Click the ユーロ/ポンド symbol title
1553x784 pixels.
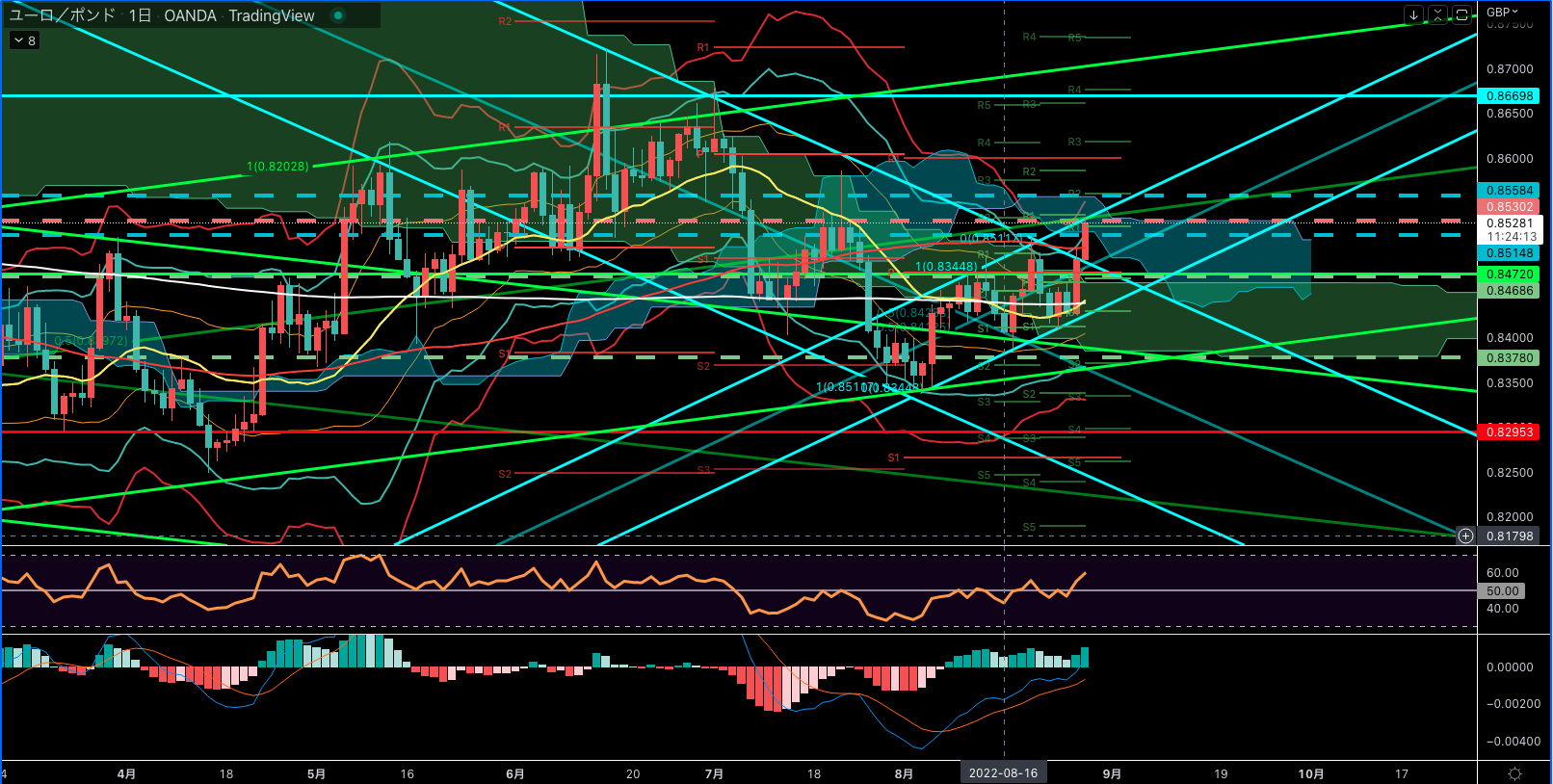(63, 15)
